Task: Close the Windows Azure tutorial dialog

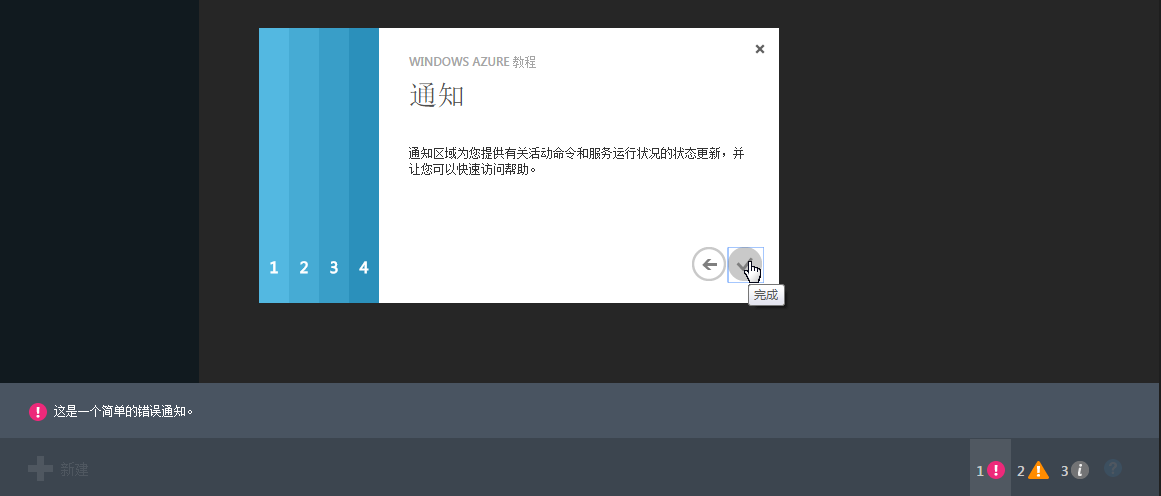Action: 759,49
